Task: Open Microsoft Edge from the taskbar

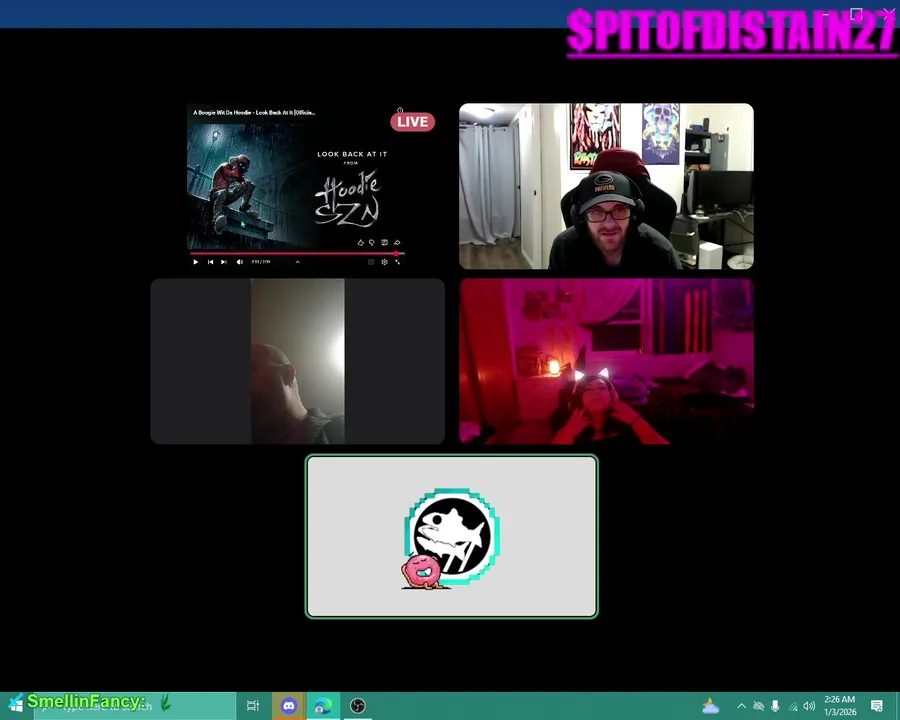Action: coord(323,706)
